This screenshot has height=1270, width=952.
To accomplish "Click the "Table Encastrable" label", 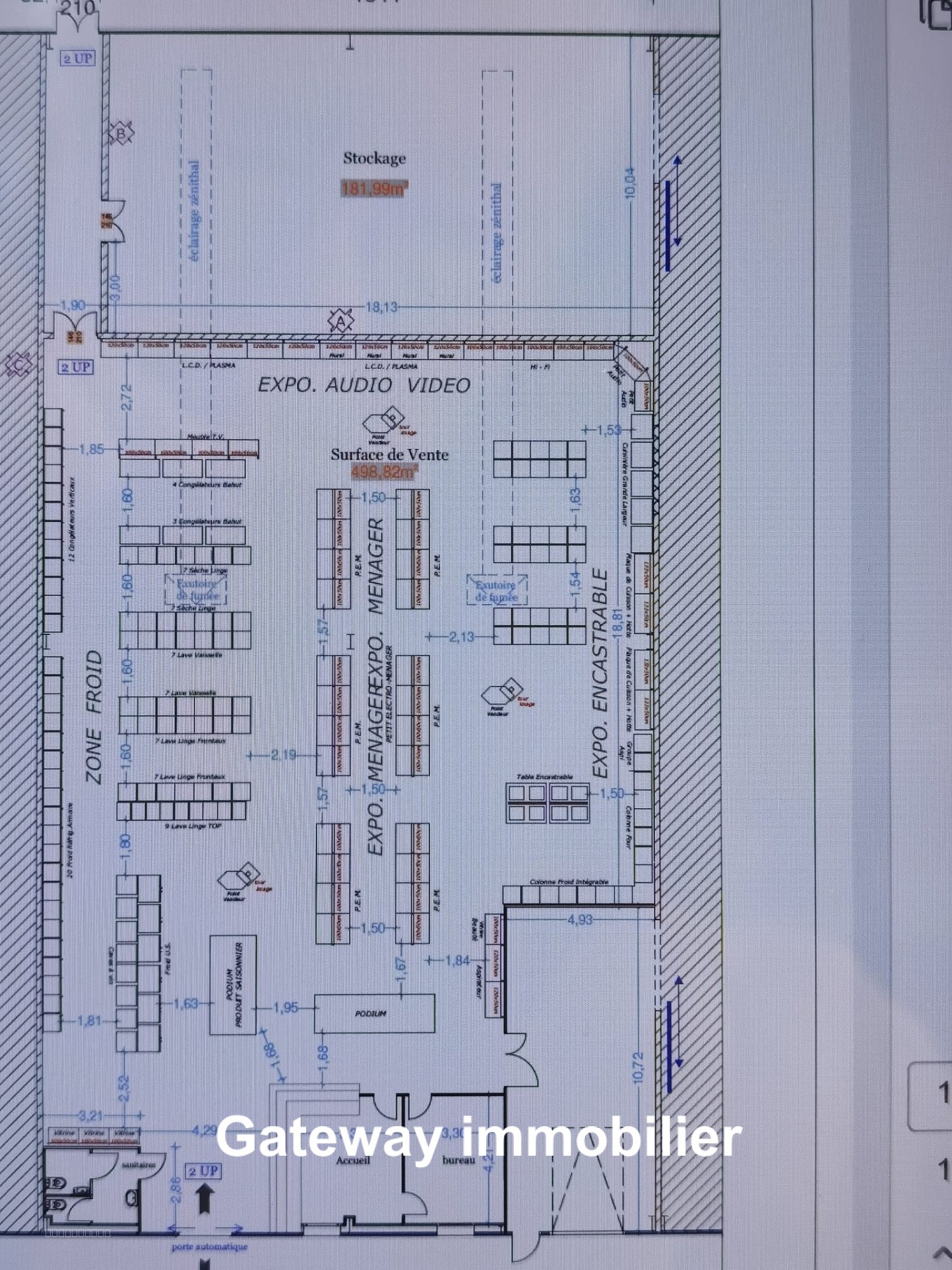I will [545, 777].
